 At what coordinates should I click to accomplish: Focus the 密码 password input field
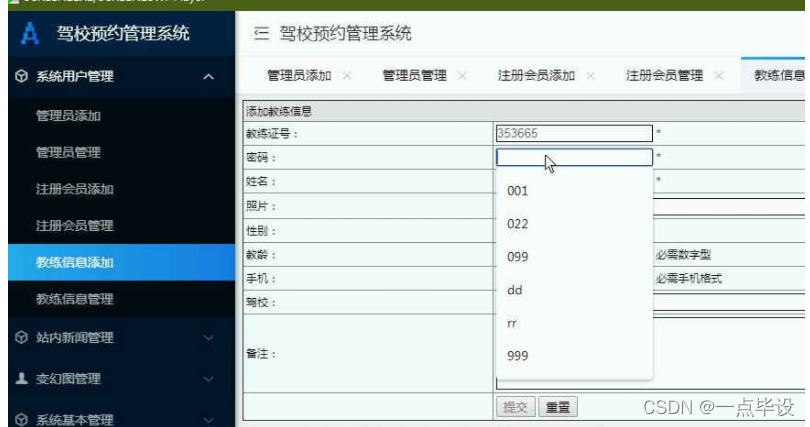pos(574,157)
